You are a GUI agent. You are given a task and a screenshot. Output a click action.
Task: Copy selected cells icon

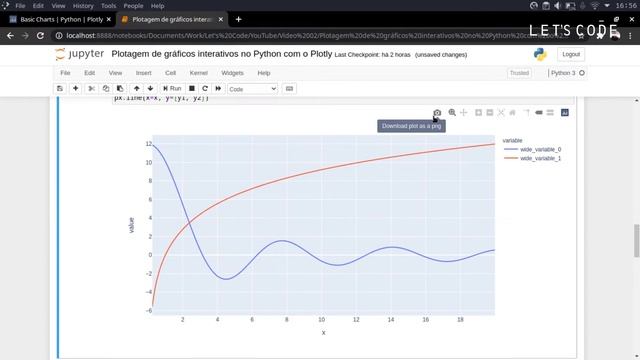pyautogui.click(x=106, y=89)
